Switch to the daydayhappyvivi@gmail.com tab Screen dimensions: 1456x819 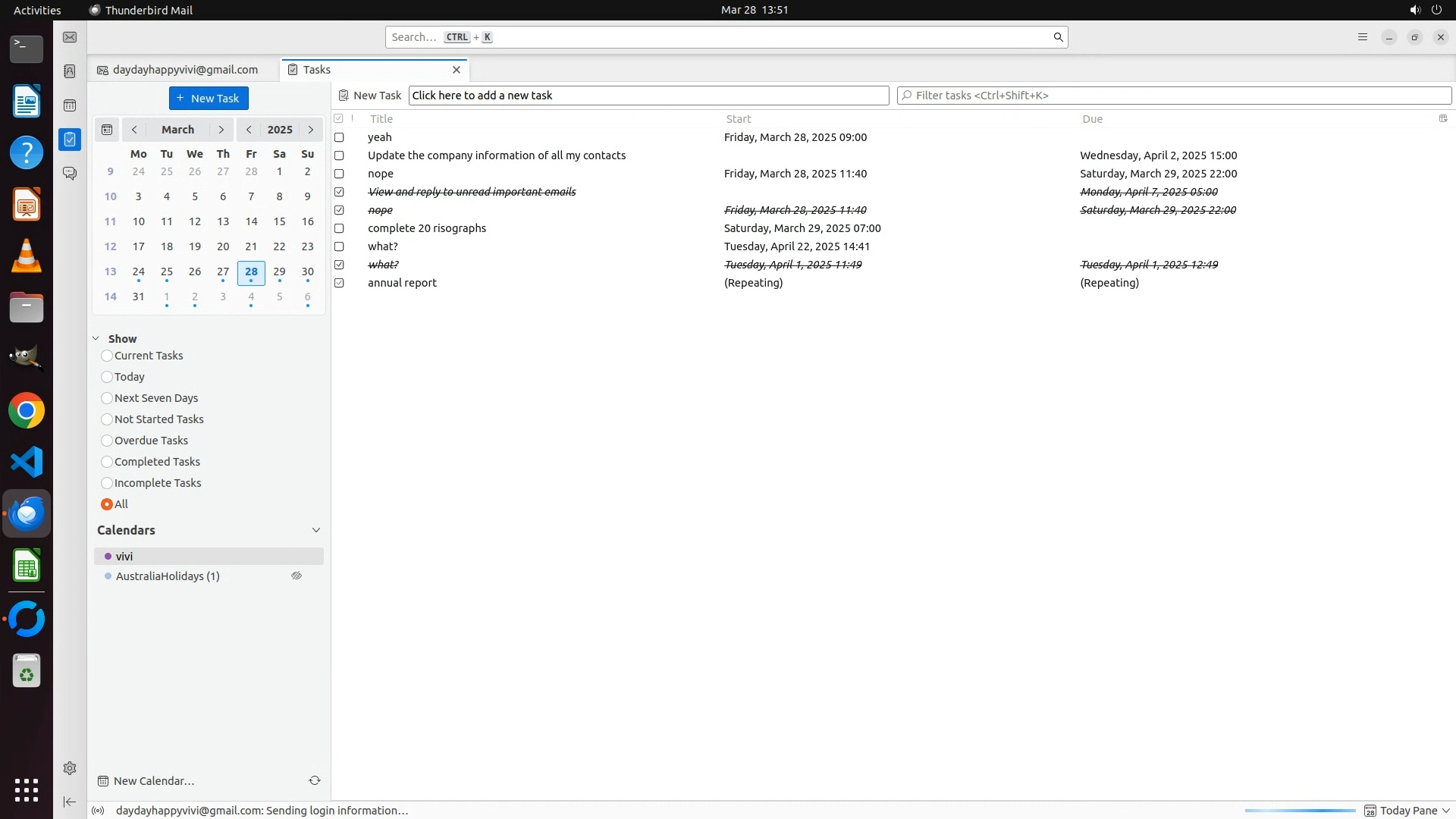tap(184, 70)
